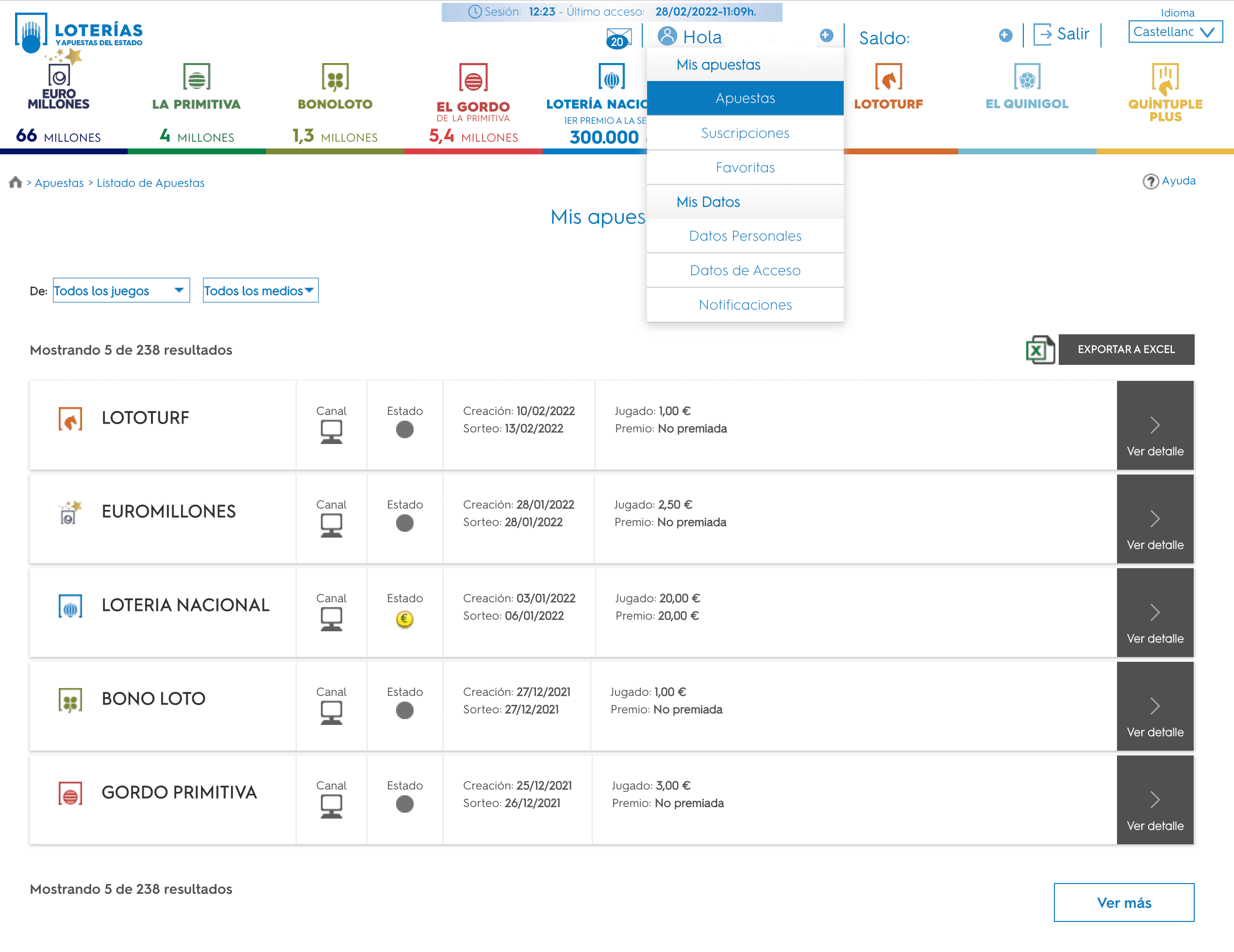Open the Castellano language dropdown

coord(1175,32)
